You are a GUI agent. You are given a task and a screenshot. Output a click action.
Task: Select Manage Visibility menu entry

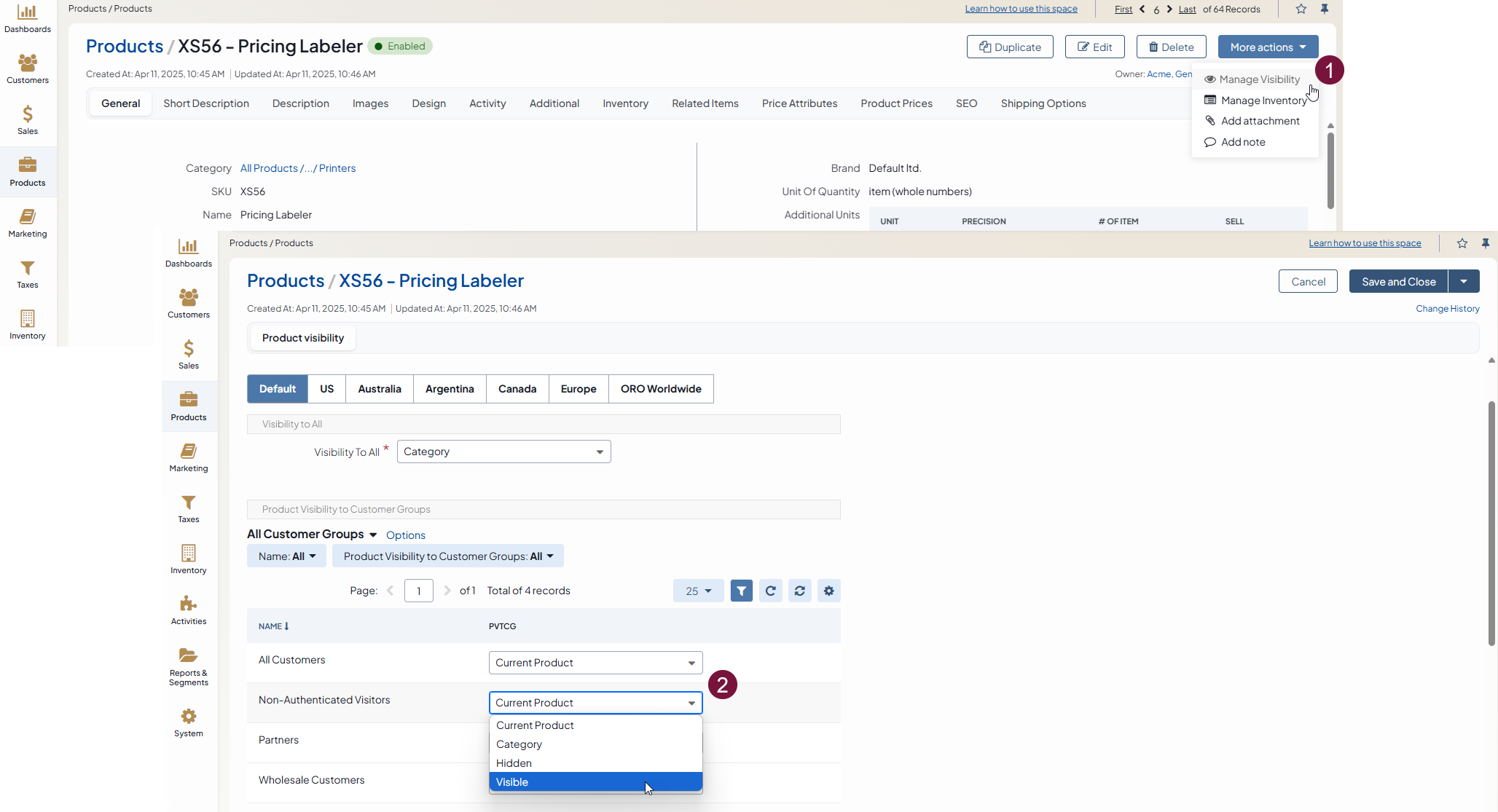point(1258,79)
